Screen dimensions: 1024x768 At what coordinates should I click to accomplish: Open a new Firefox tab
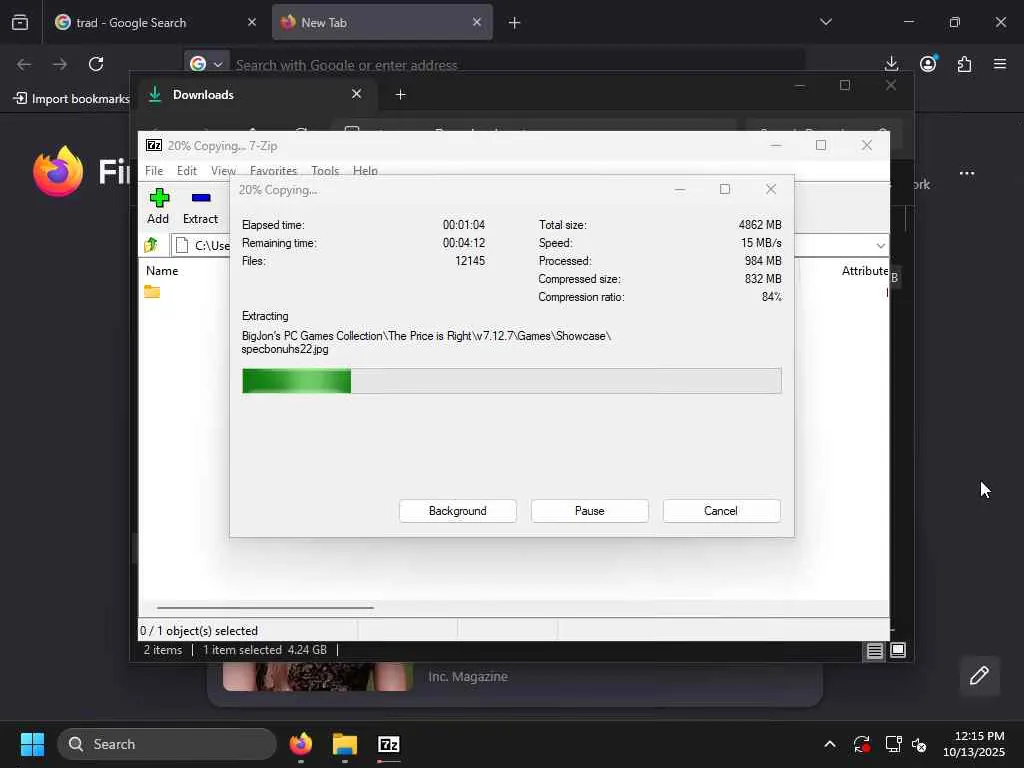click(x=514, y=23)
